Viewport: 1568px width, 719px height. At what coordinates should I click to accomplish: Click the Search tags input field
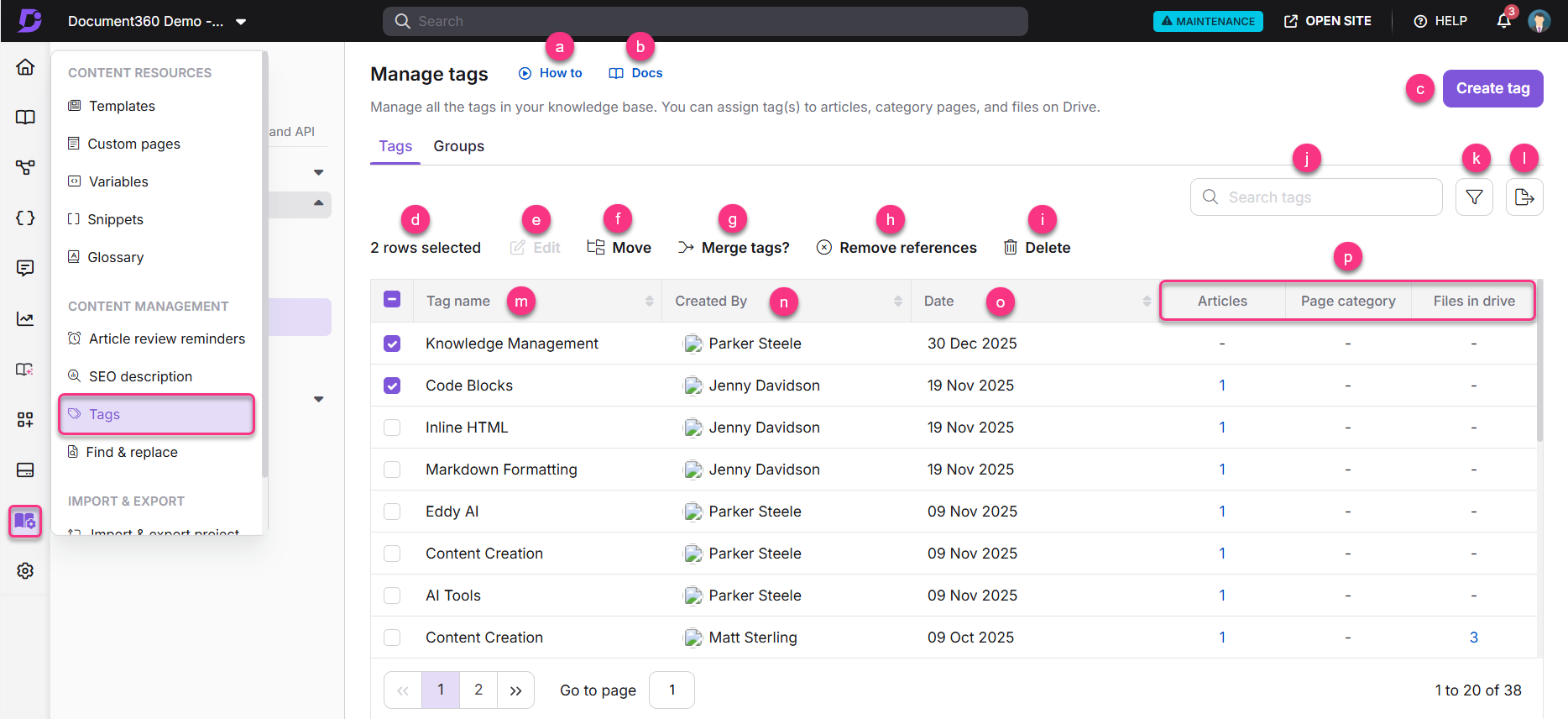[x=1316, y=197]
